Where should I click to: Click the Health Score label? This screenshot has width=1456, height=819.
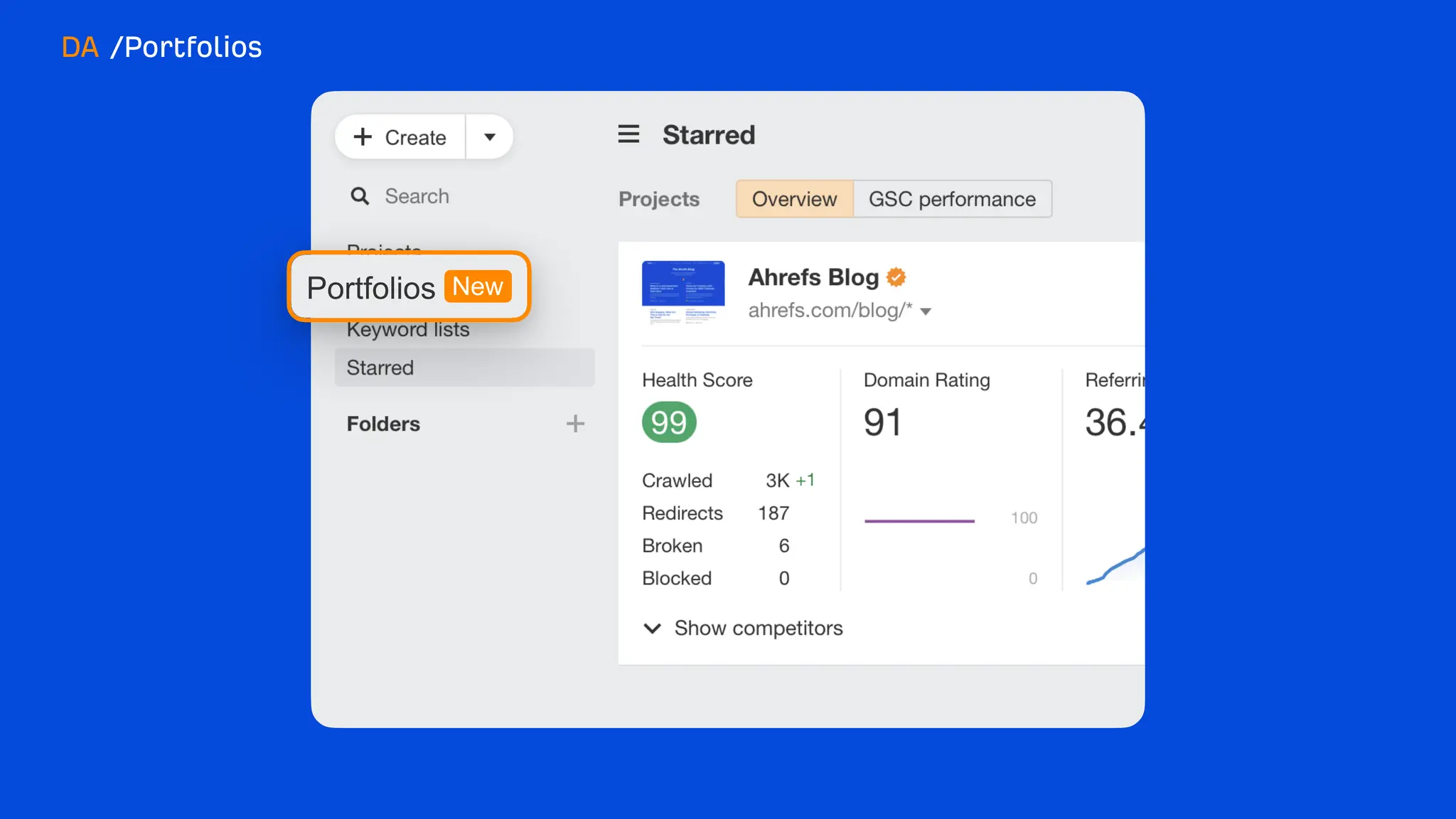pos(697,380)
